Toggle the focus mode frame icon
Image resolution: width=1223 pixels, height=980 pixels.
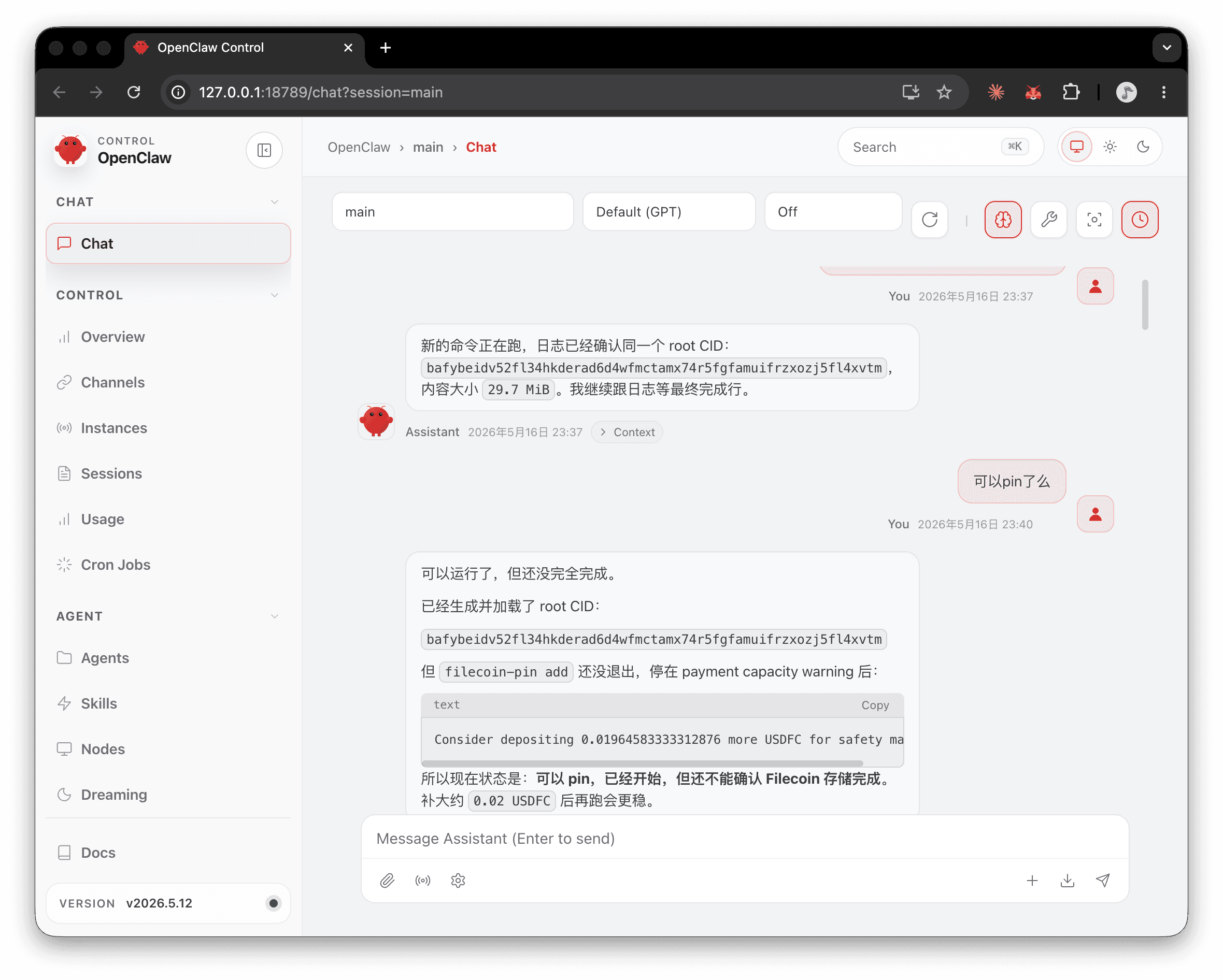(x=1093, y=220)
